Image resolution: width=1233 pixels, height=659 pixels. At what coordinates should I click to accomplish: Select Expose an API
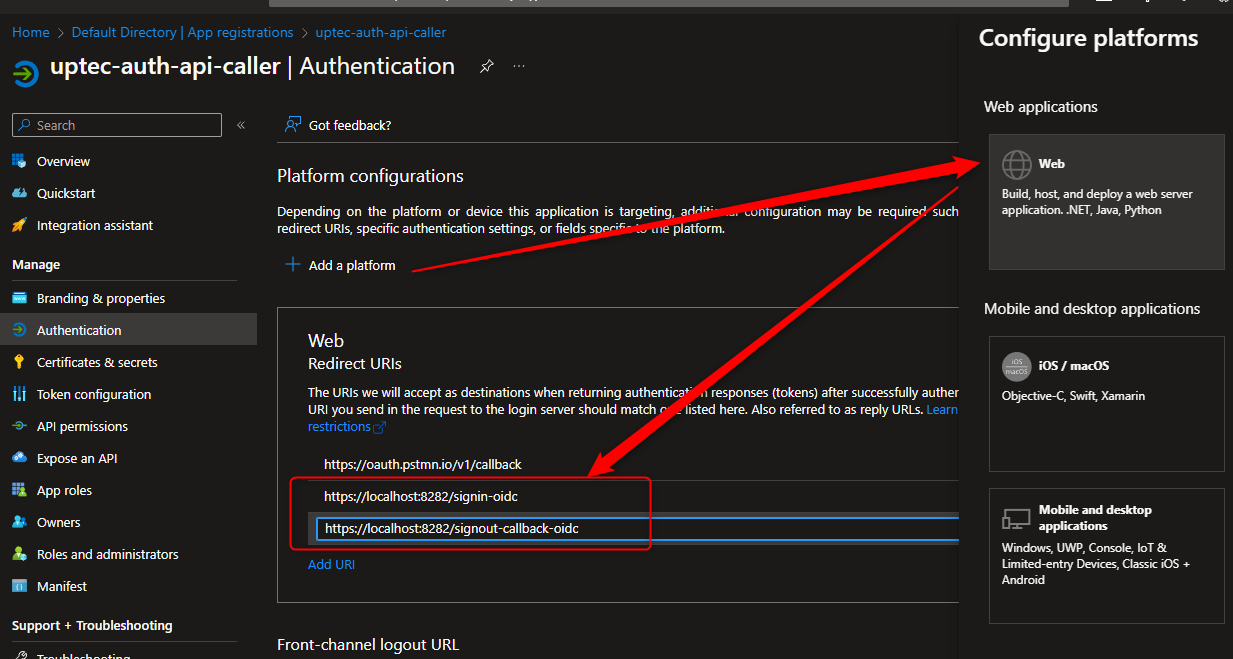[77, 458]
